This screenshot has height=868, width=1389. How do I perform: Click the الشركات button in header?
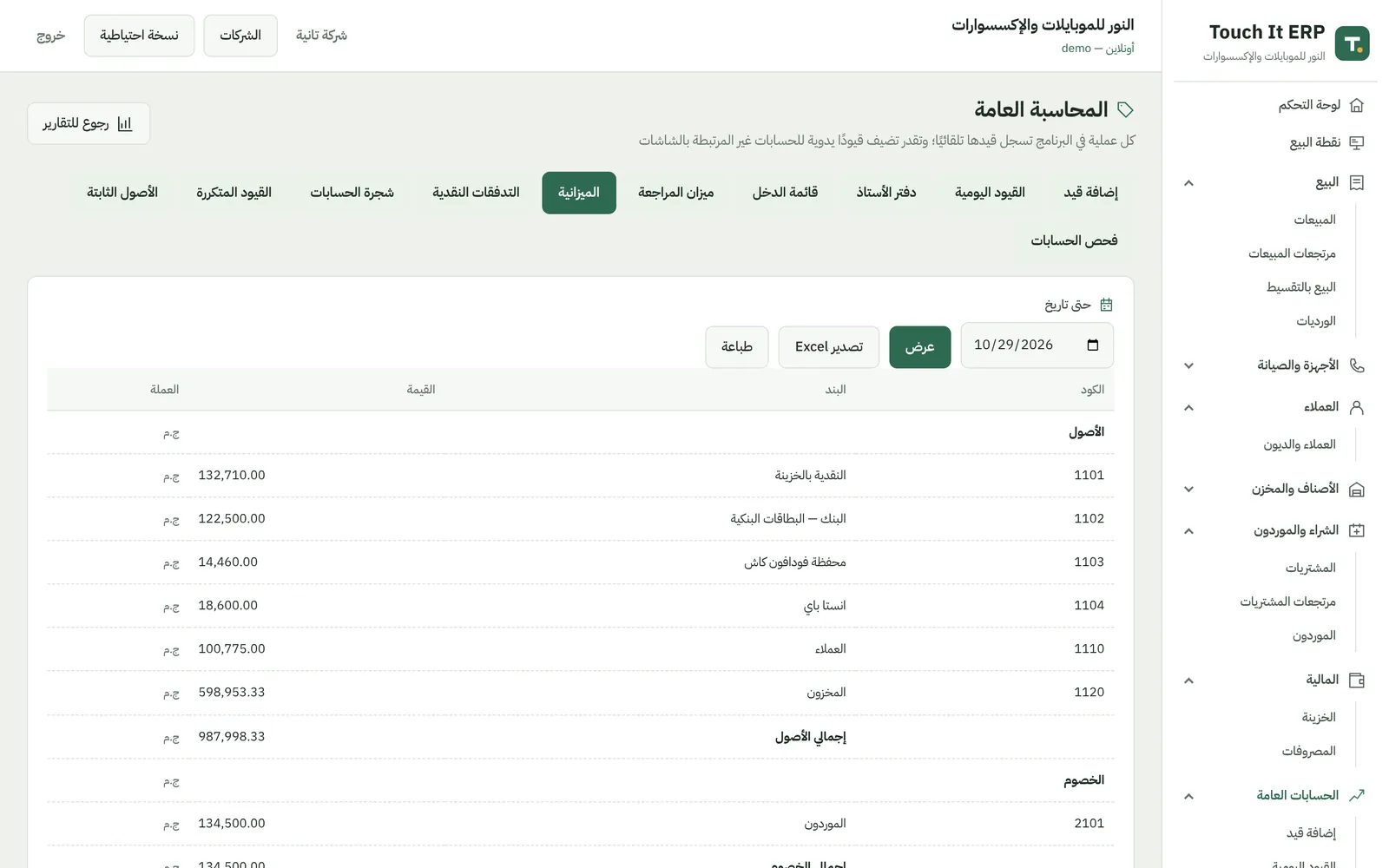[240, 36]
